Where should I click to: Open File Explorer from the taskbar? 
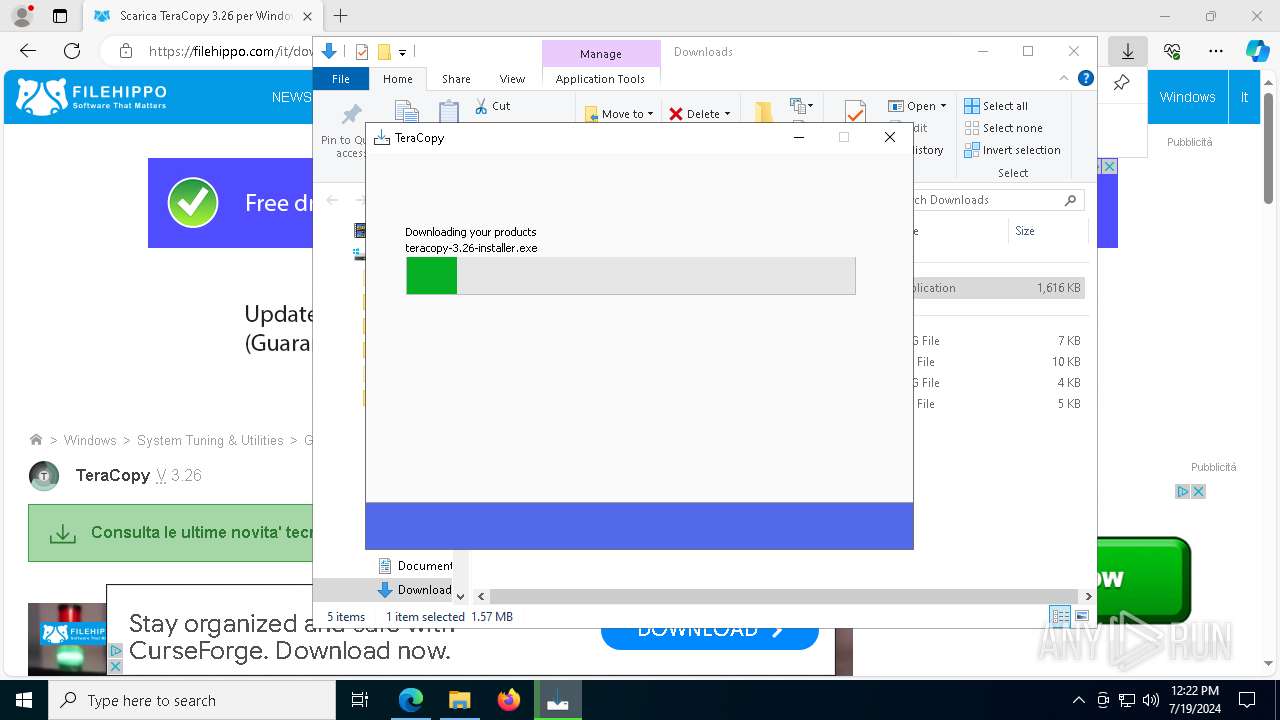pyautogui.click(x=459, y=700)
